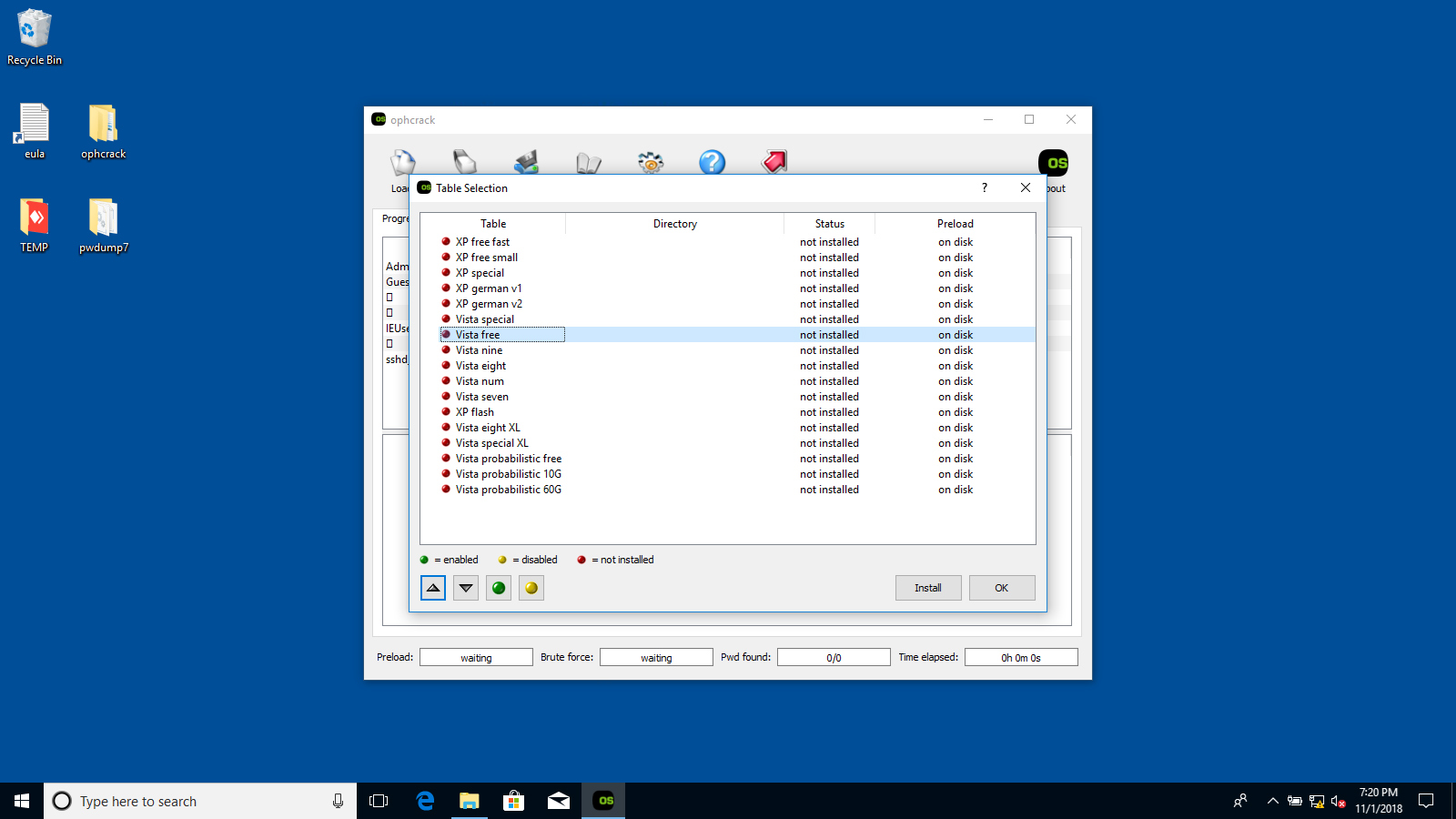Select the Vista probabilistic 10G row
The width and height of the screenshot is (1456, 819).
(728, 474)
